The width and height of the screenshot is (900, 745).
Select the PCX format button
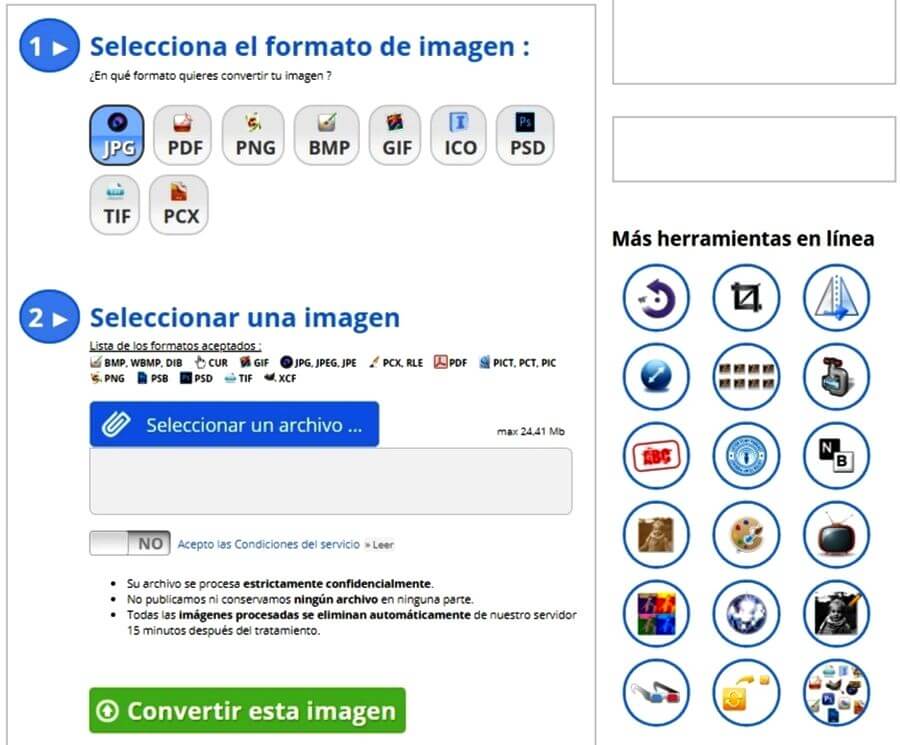[x=179, y=205]
